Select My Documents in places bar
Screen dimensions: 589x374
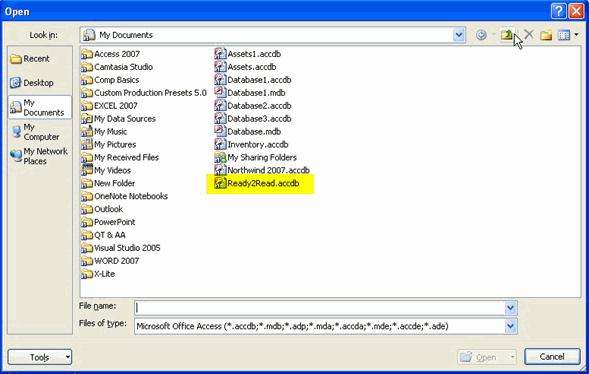pyautogui.click(x=40, y=107)
